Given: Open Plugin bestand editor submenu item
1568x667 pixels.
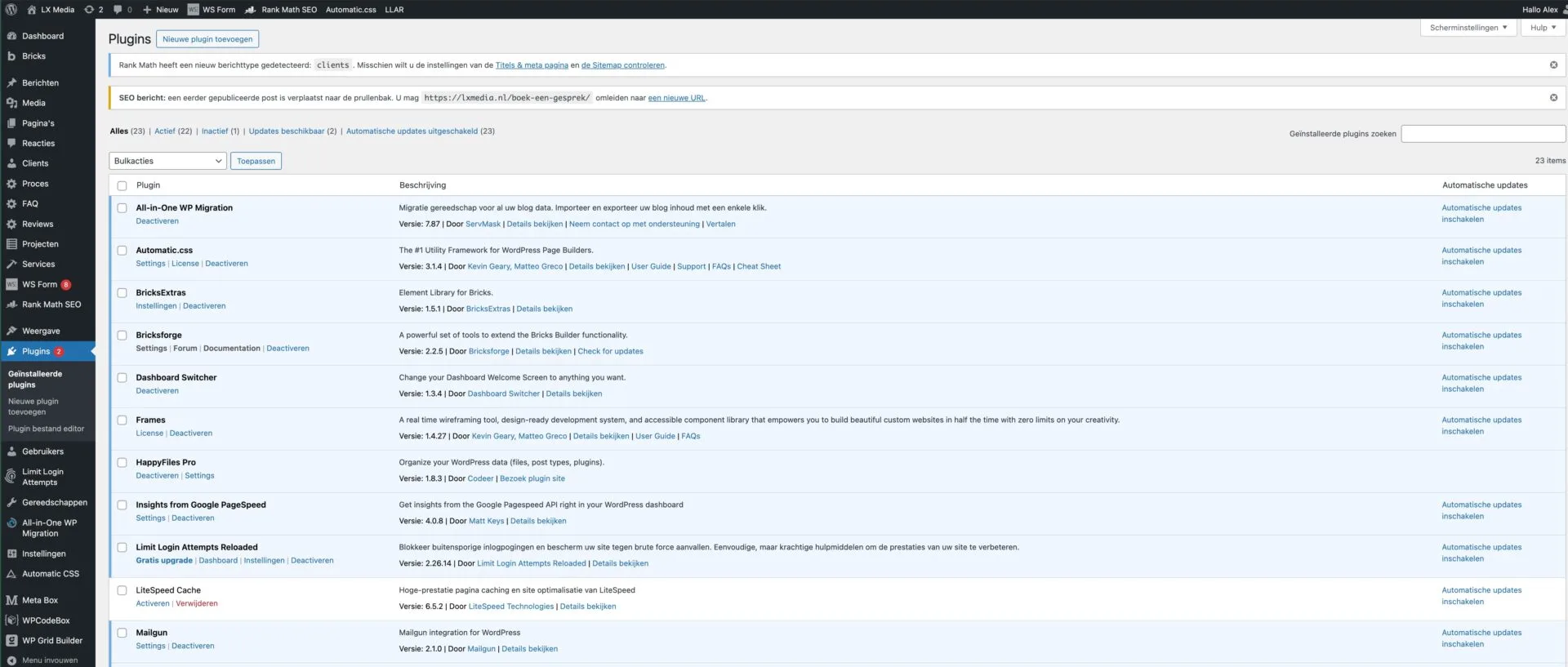Looking at the screenshot, I should (x=46, y=429).
